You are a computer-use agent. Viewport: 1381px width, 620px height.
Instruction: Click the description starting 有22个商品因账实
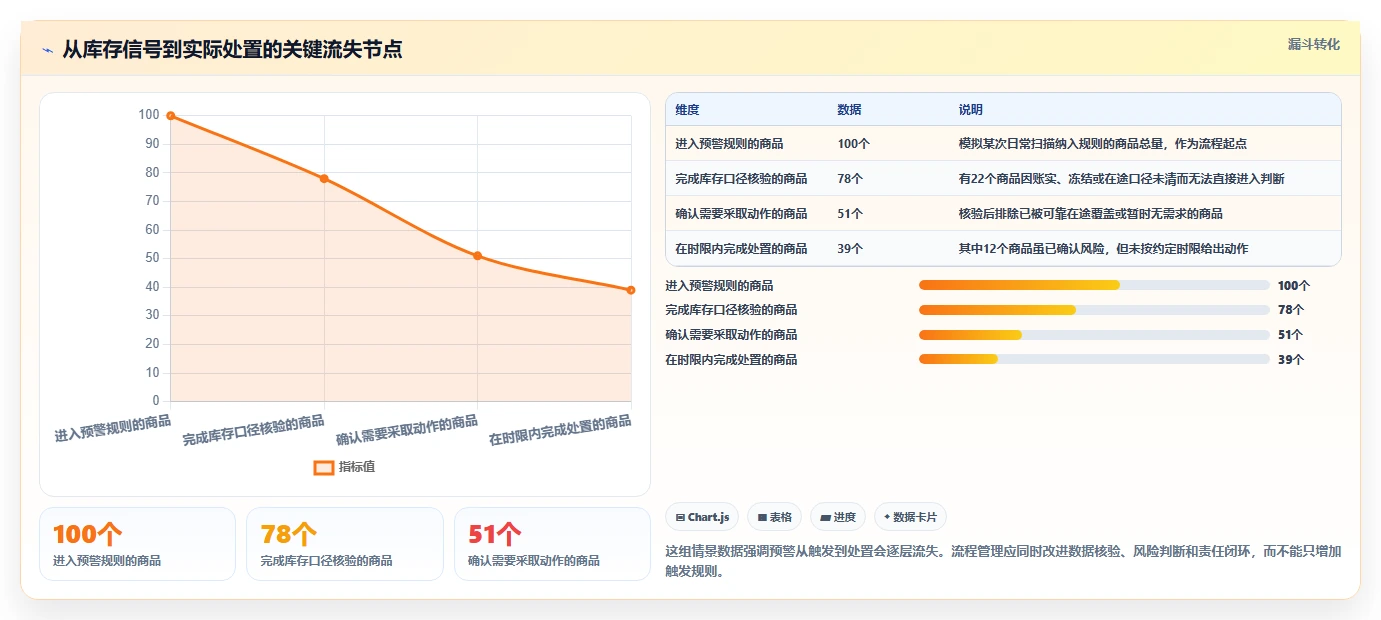[x=1121, y=179]
